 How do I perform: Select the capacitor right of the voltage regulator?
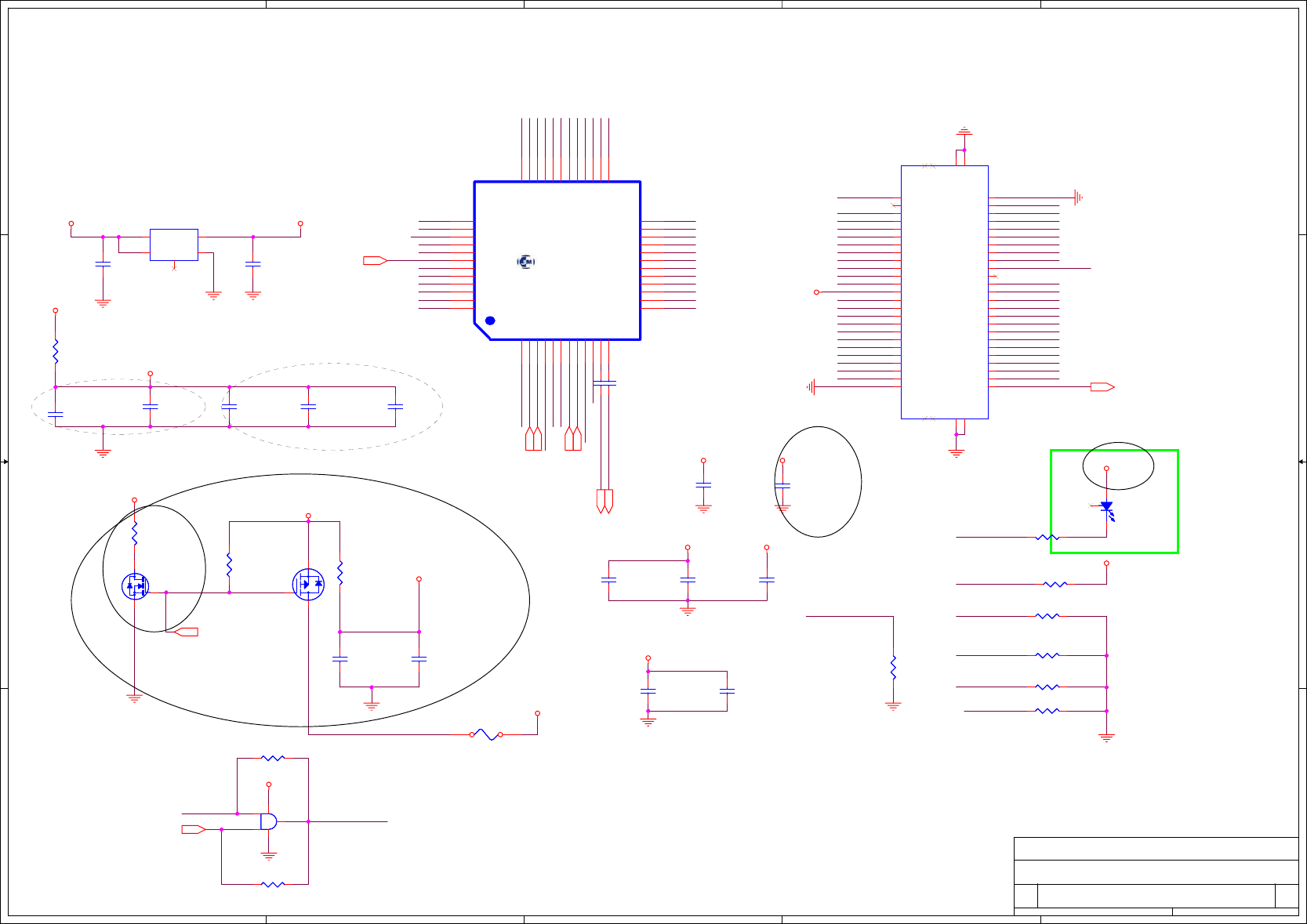[x=252, y=264]
